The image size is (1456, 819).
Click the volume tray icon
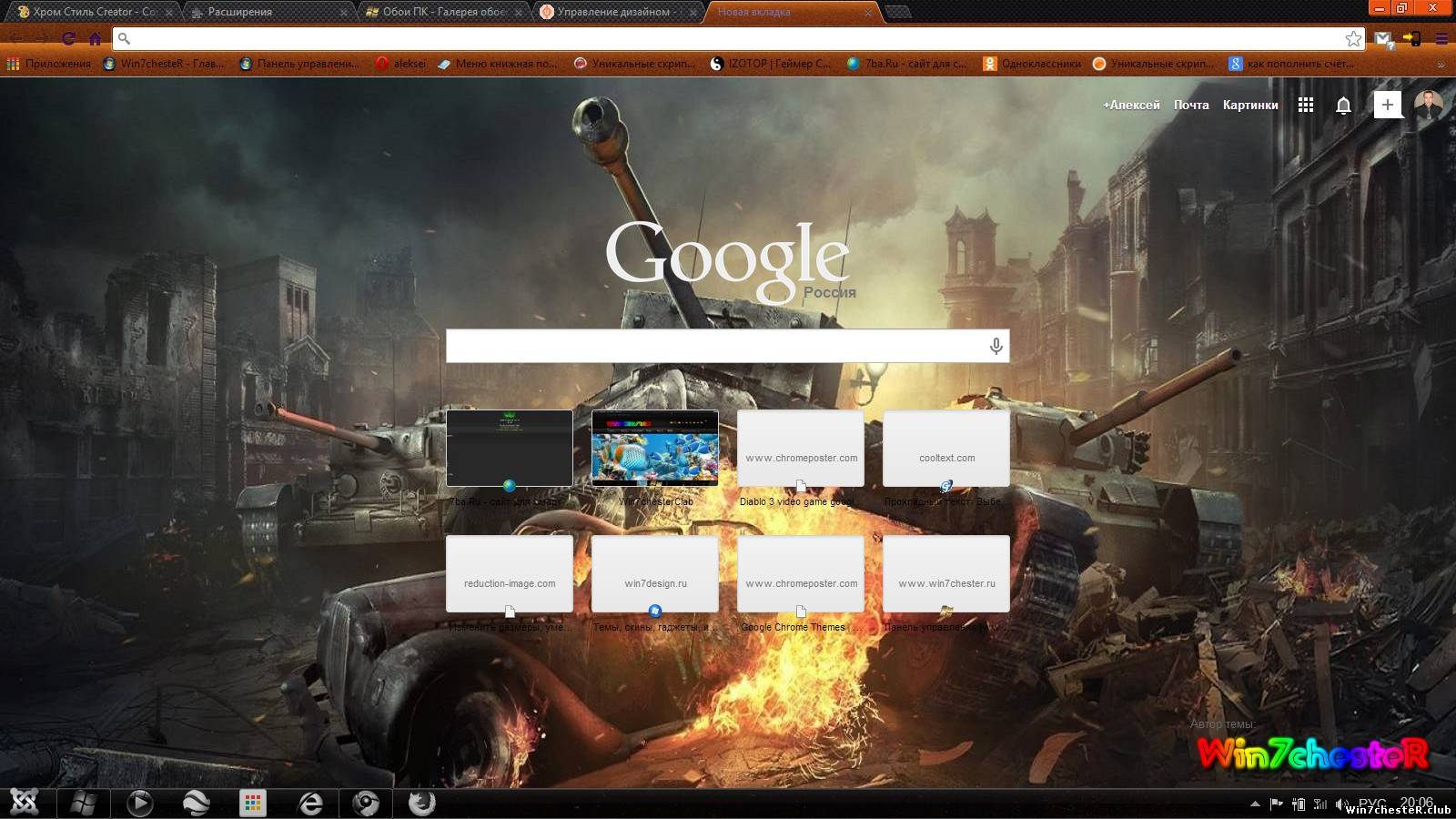point(1341,804)
